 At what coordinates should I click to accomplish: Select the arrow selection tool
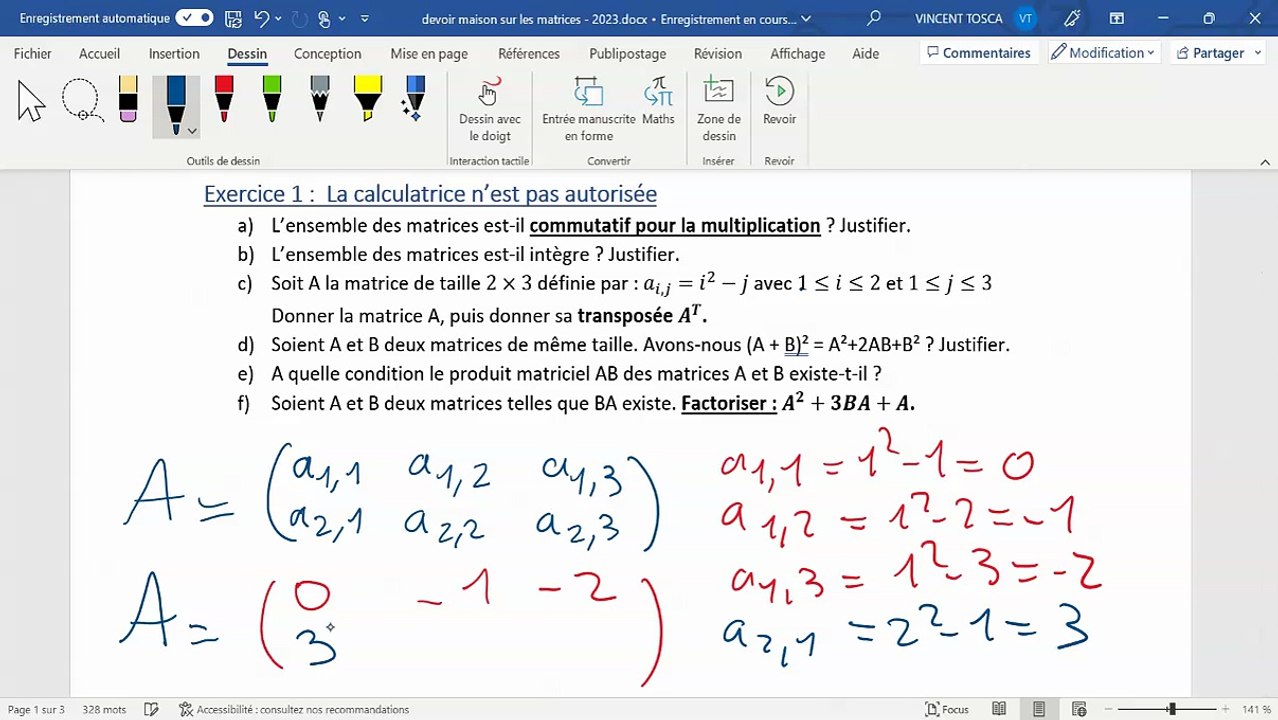pos(31,101)
